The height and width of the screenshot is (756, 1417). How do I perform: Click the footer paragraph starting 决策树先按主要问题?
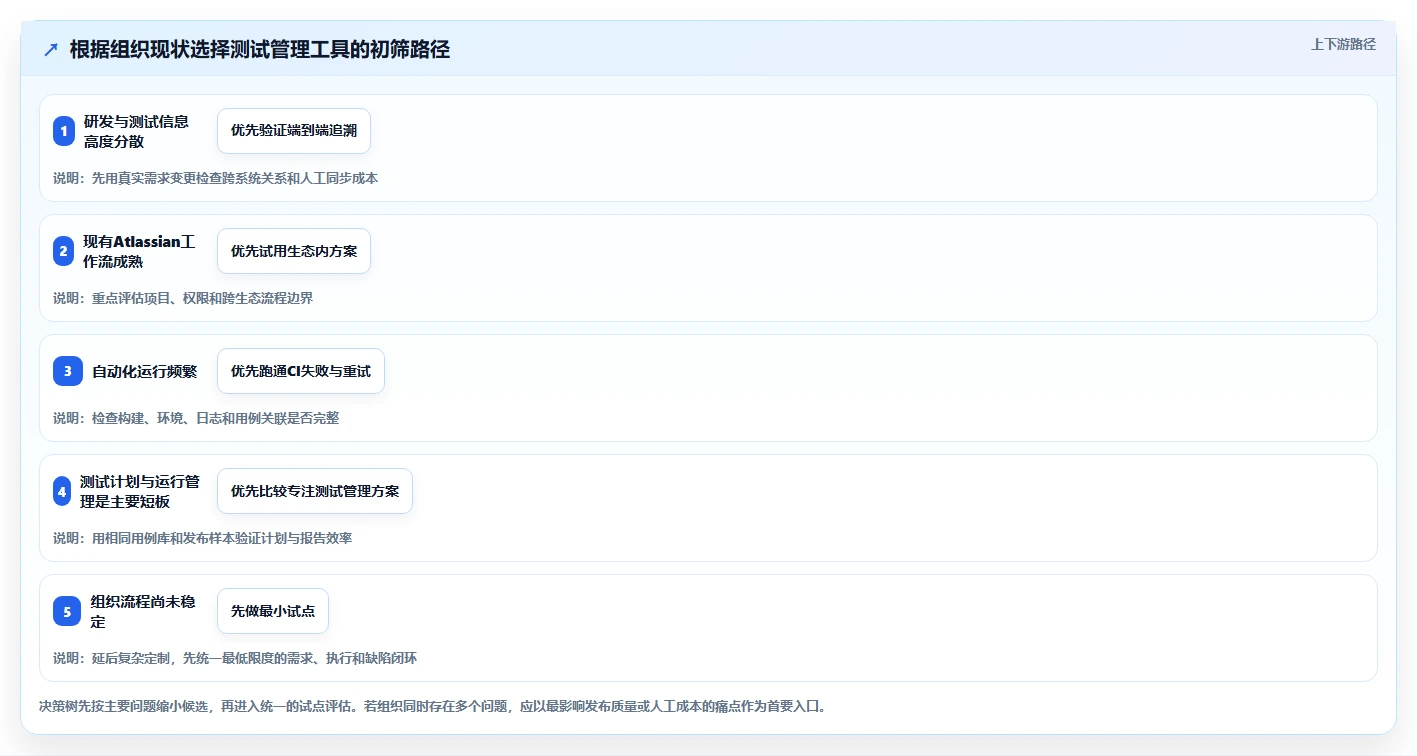tap(432, 706)
